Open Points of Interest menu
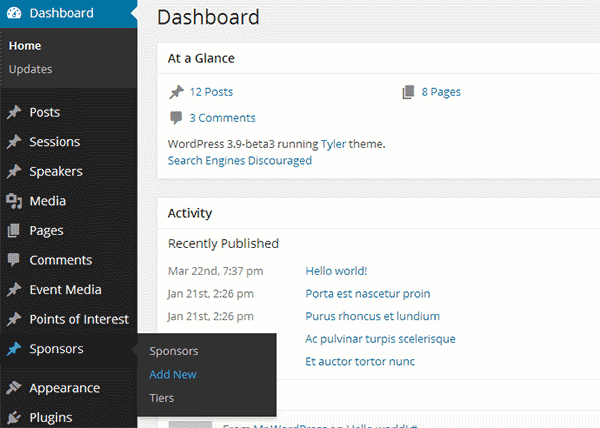This screenshot has height=428, width=600. tap(79, 319)
